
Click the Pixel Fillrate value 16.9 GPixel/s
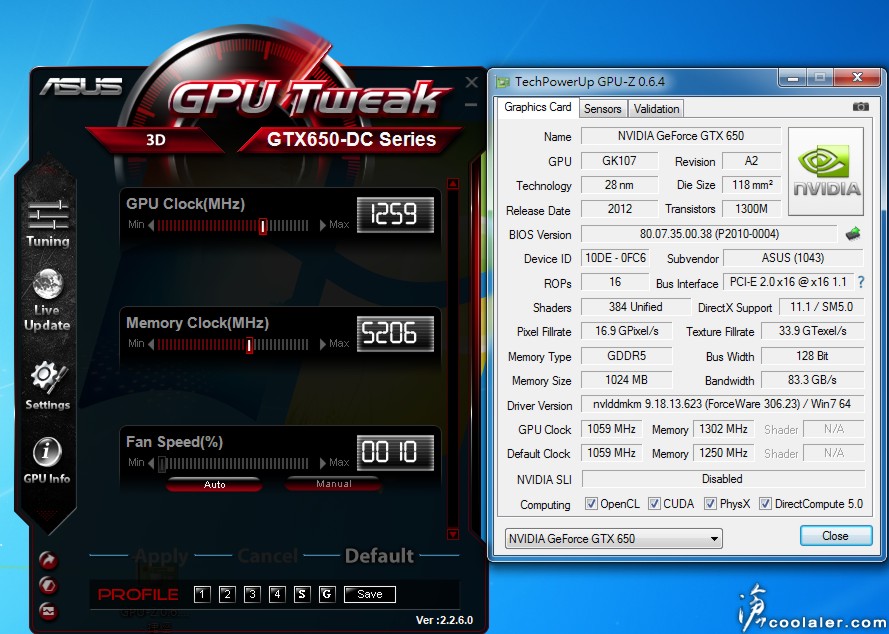click(x=626, y=331)
